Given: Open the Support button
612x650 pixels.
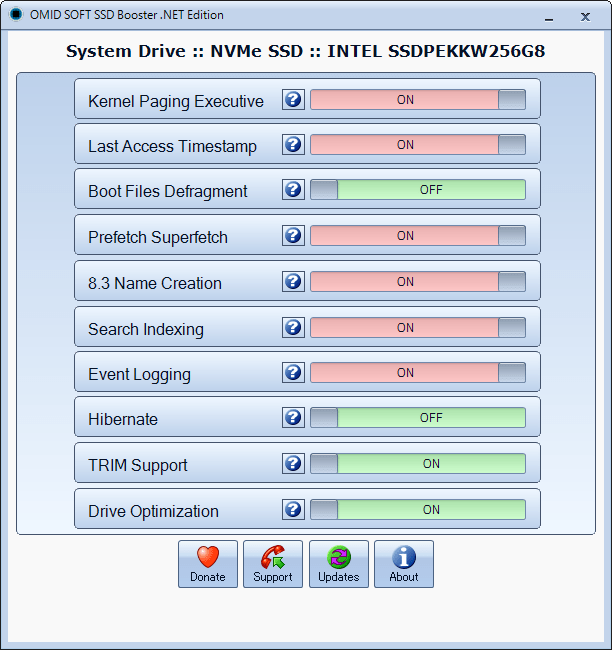Looking at the screenshot, I should pos(273,564).
